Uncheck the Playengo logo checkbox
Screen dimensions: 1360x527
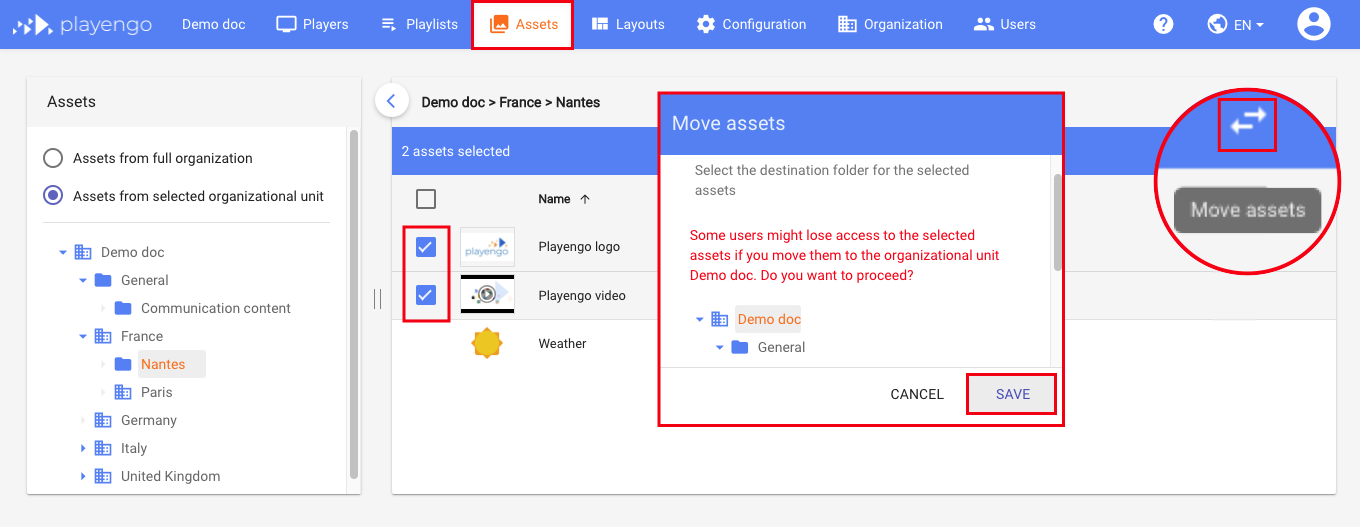426,247
